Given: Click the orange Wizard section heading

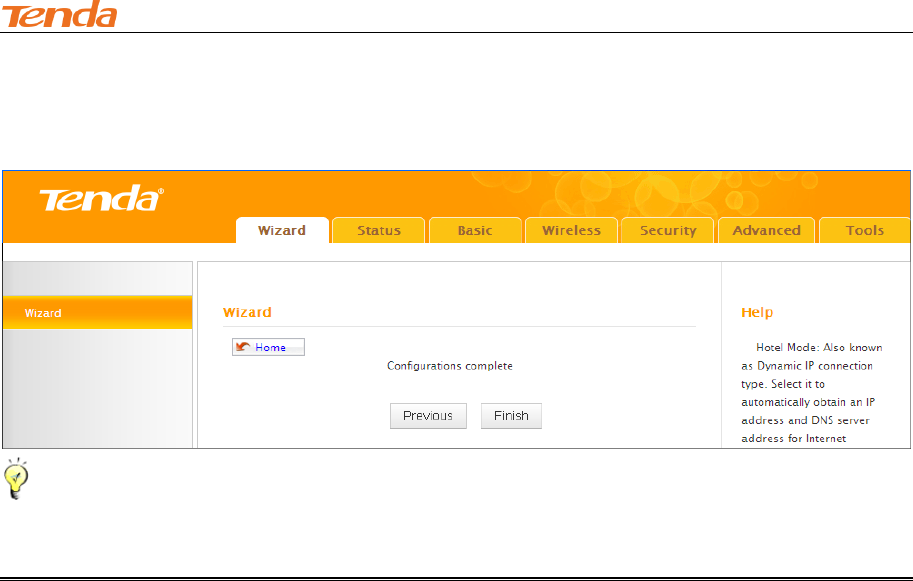Looking at the screenshot, I should coord(247,312).
